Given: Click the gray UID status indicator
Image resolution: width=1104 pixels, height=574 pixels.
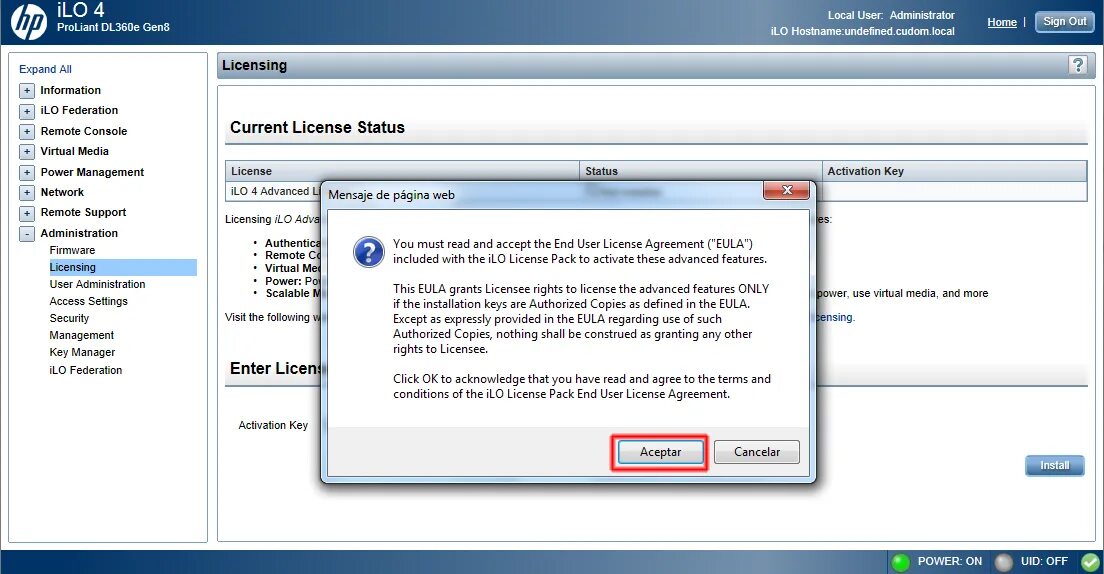Looking at the screenshot, I should 1003,562.
